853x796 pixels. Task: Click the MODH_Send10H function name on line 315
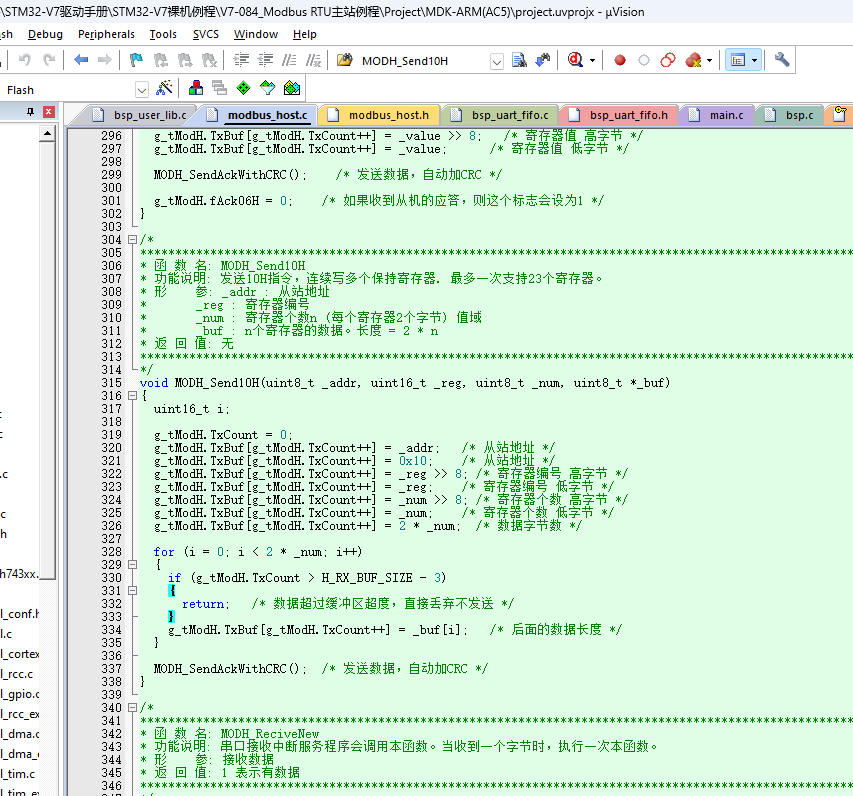point(217,382)
